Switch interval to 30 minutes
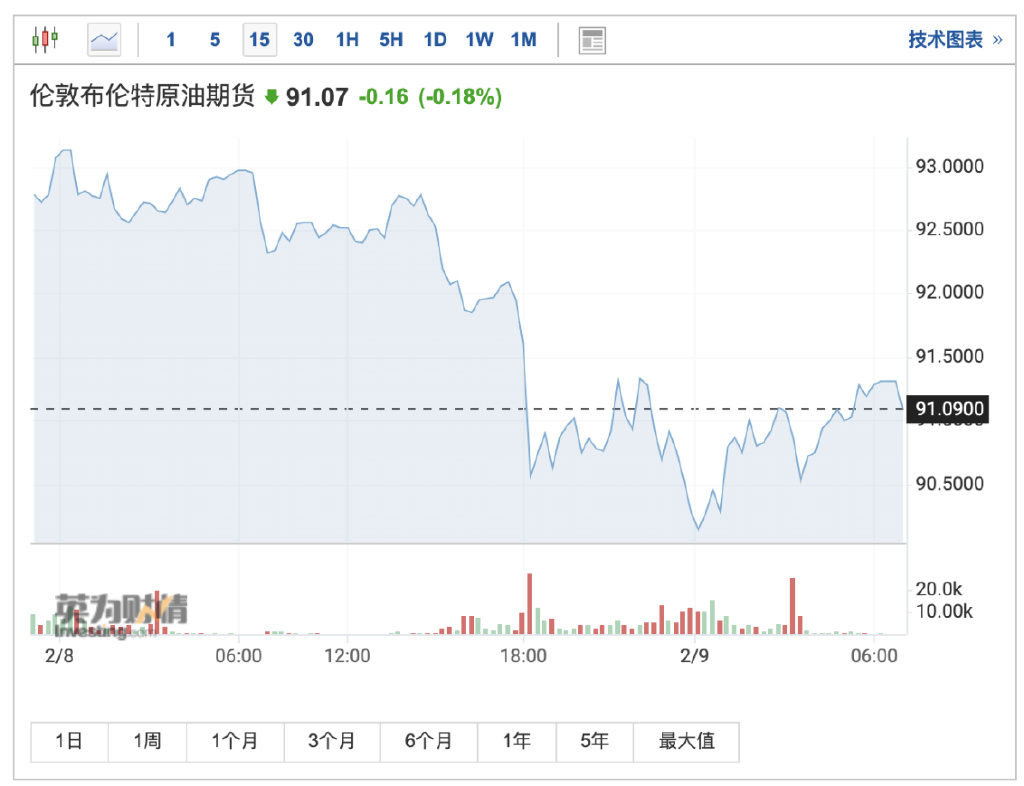 click(x=303, y=40)
